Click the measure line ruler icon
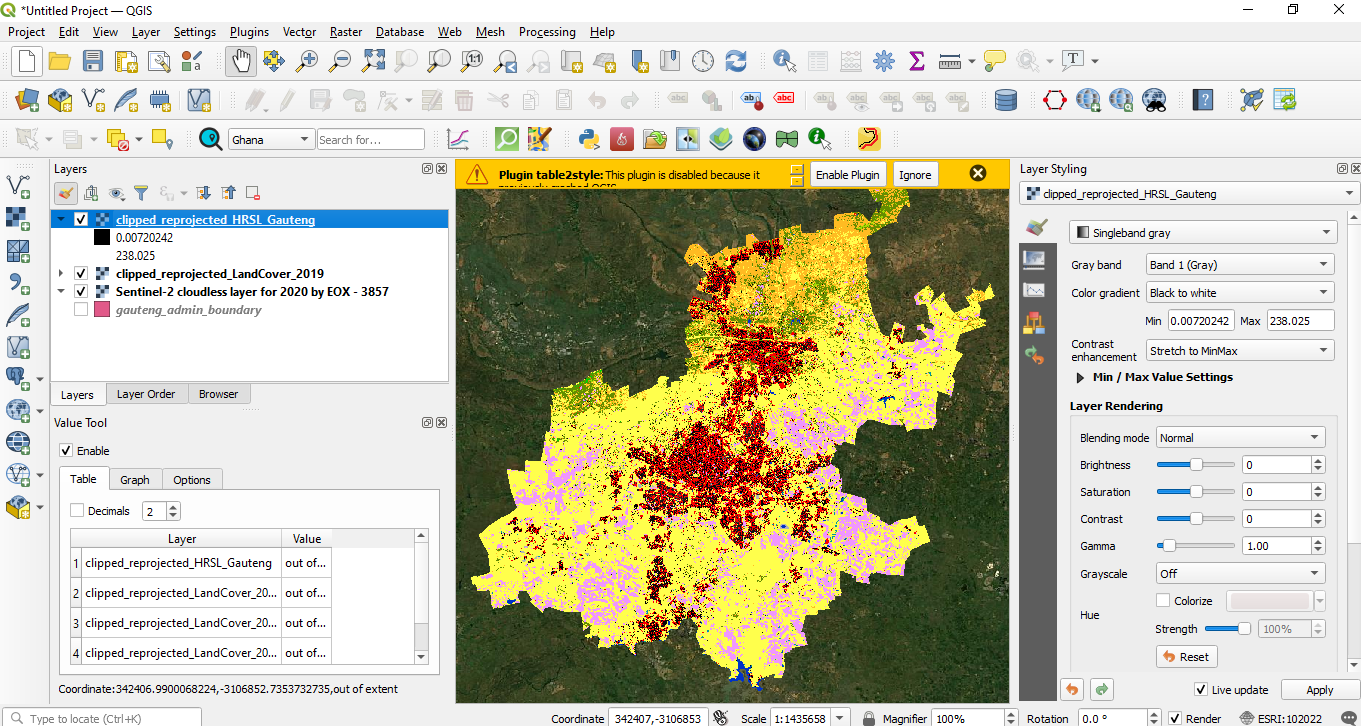 point(950,62)
